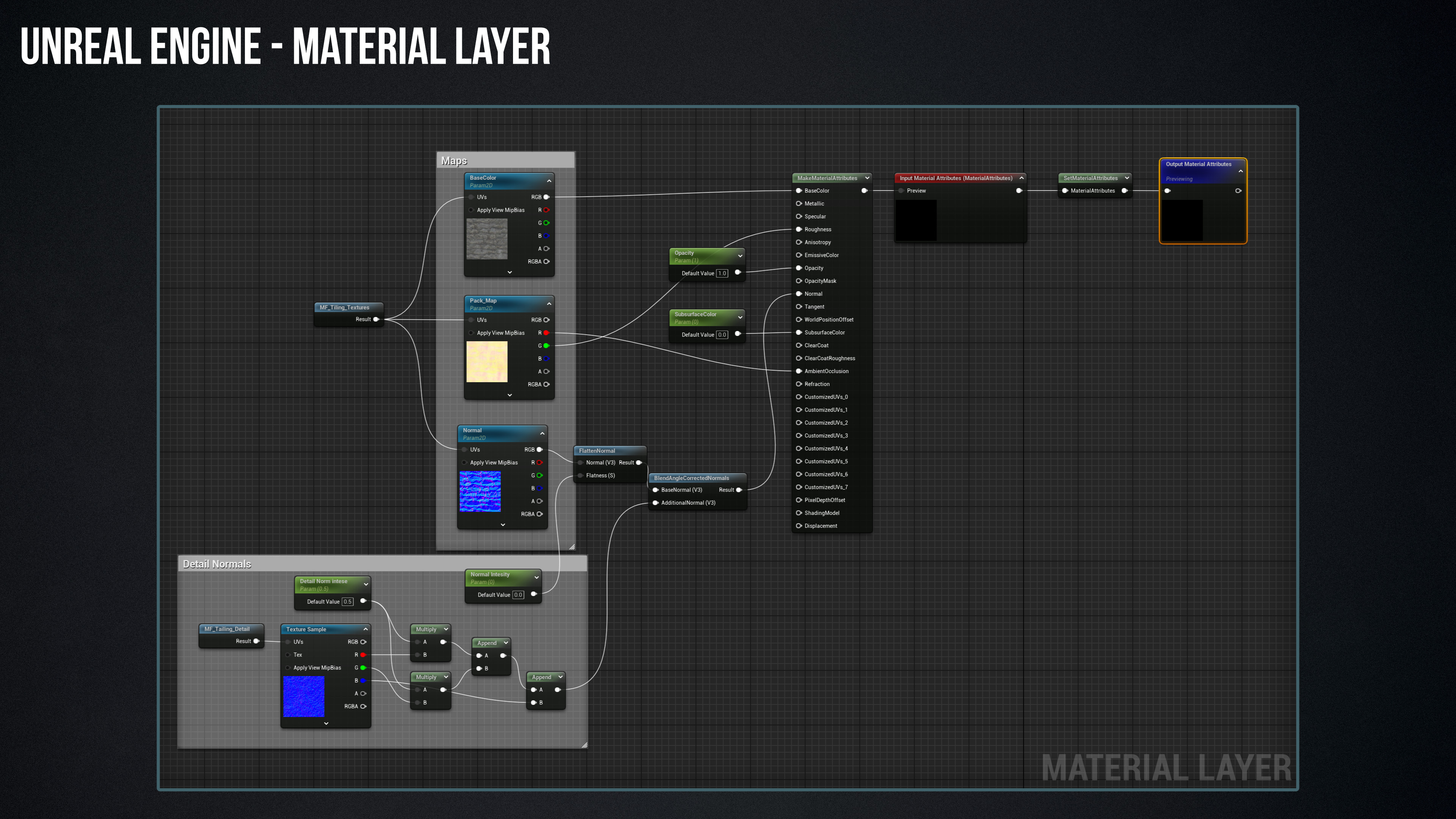Click the final Append node header
This screenshot has height=819, width=1456.
pos(546,677)
